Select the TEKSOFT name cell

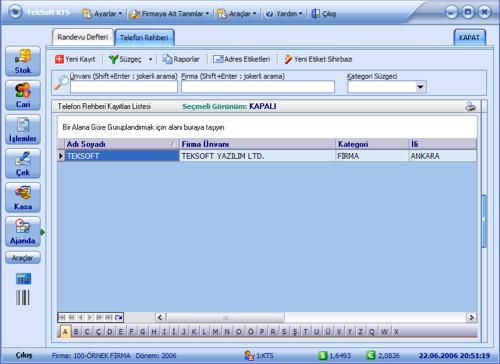122,156
